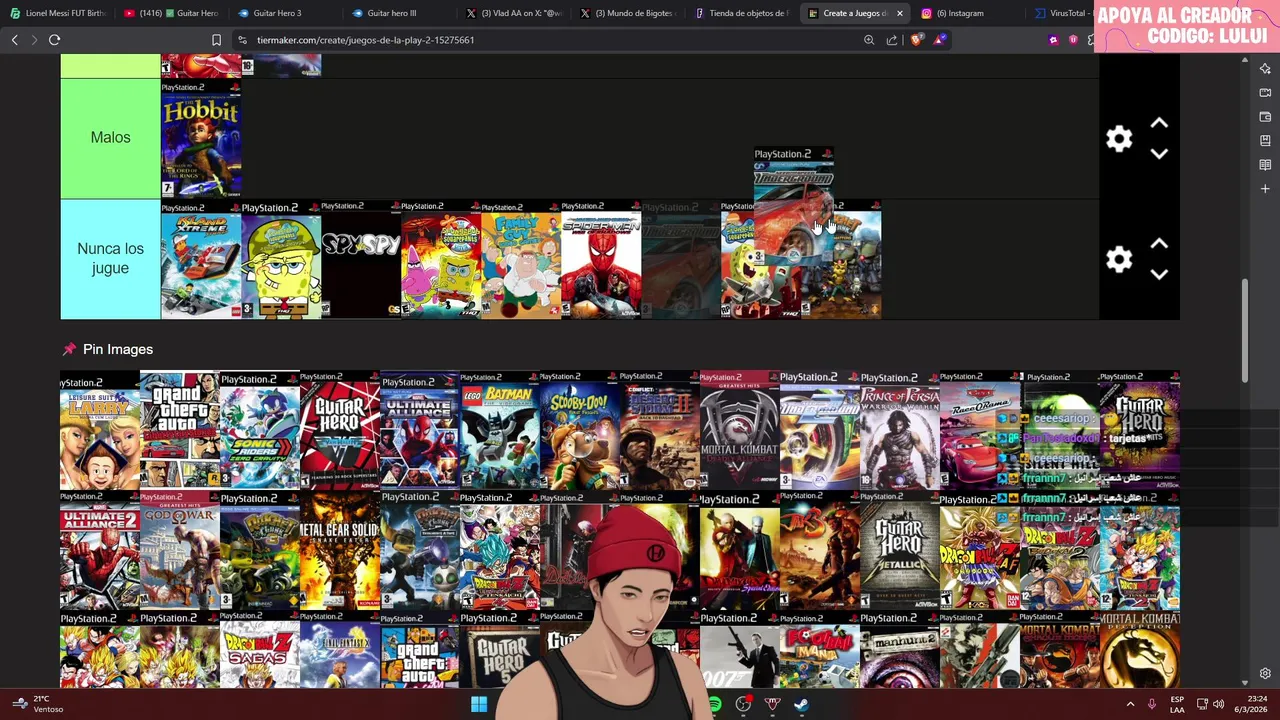Pick Prince of Persia Warrior Within cover
Image resolution: width=1280 pixels, height=720 pixels.
pos(900,430)
